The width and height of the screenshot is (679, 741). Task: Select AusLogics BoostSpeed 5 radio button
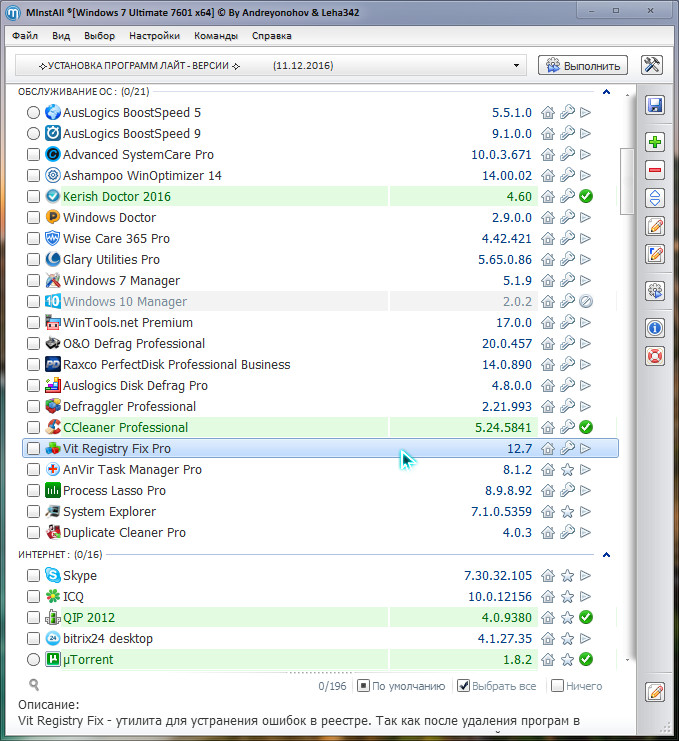33,112
